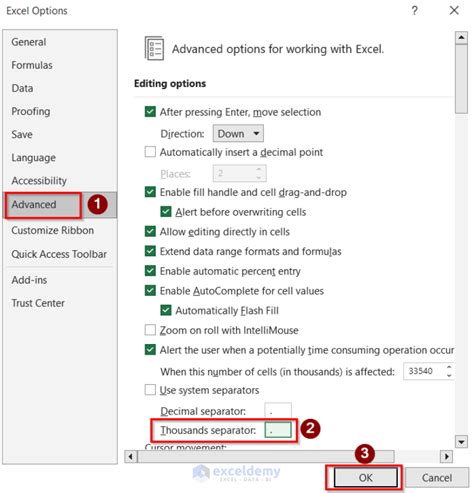Click the vertical scrollbar up arrow
Screen dimensions: 474x493
[461, 38]
